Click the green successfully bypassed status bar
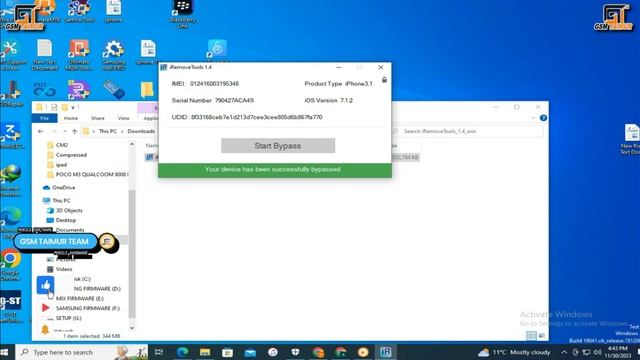This screenshot has height=360, width=640. [275, 170]
